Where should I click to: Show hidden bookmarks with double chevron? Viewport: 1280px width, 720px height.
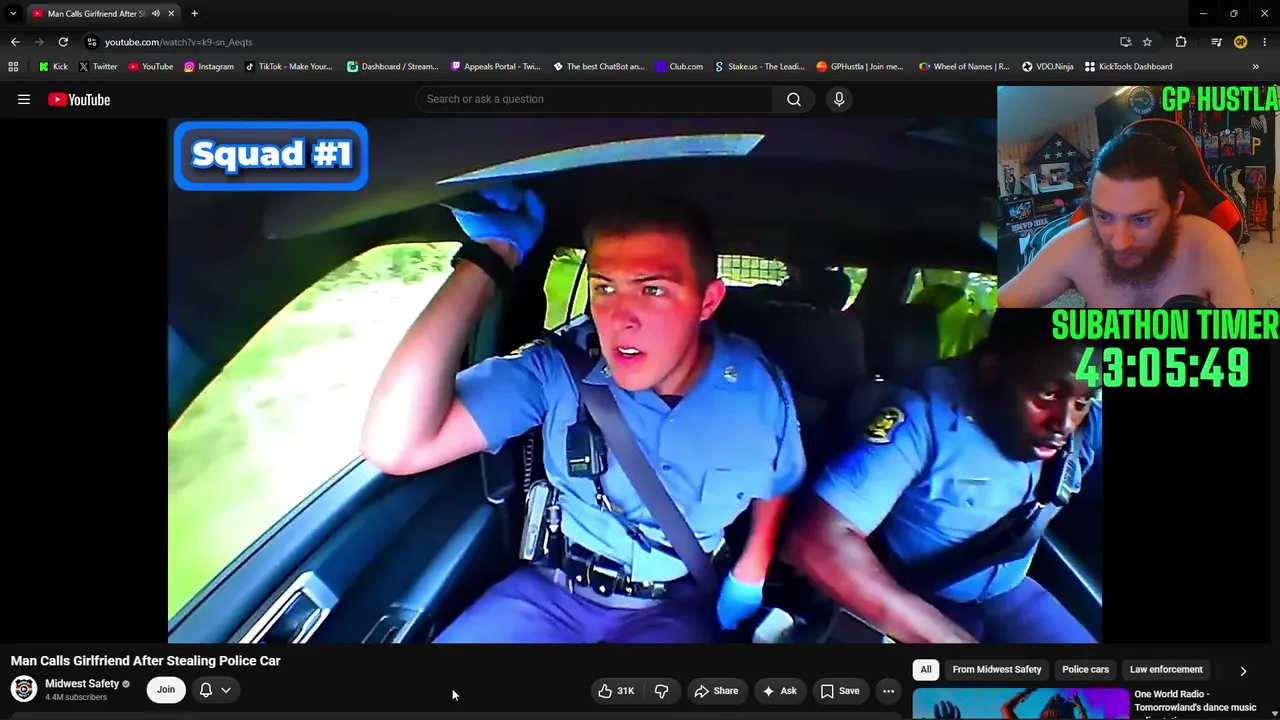click(1256, 67)
